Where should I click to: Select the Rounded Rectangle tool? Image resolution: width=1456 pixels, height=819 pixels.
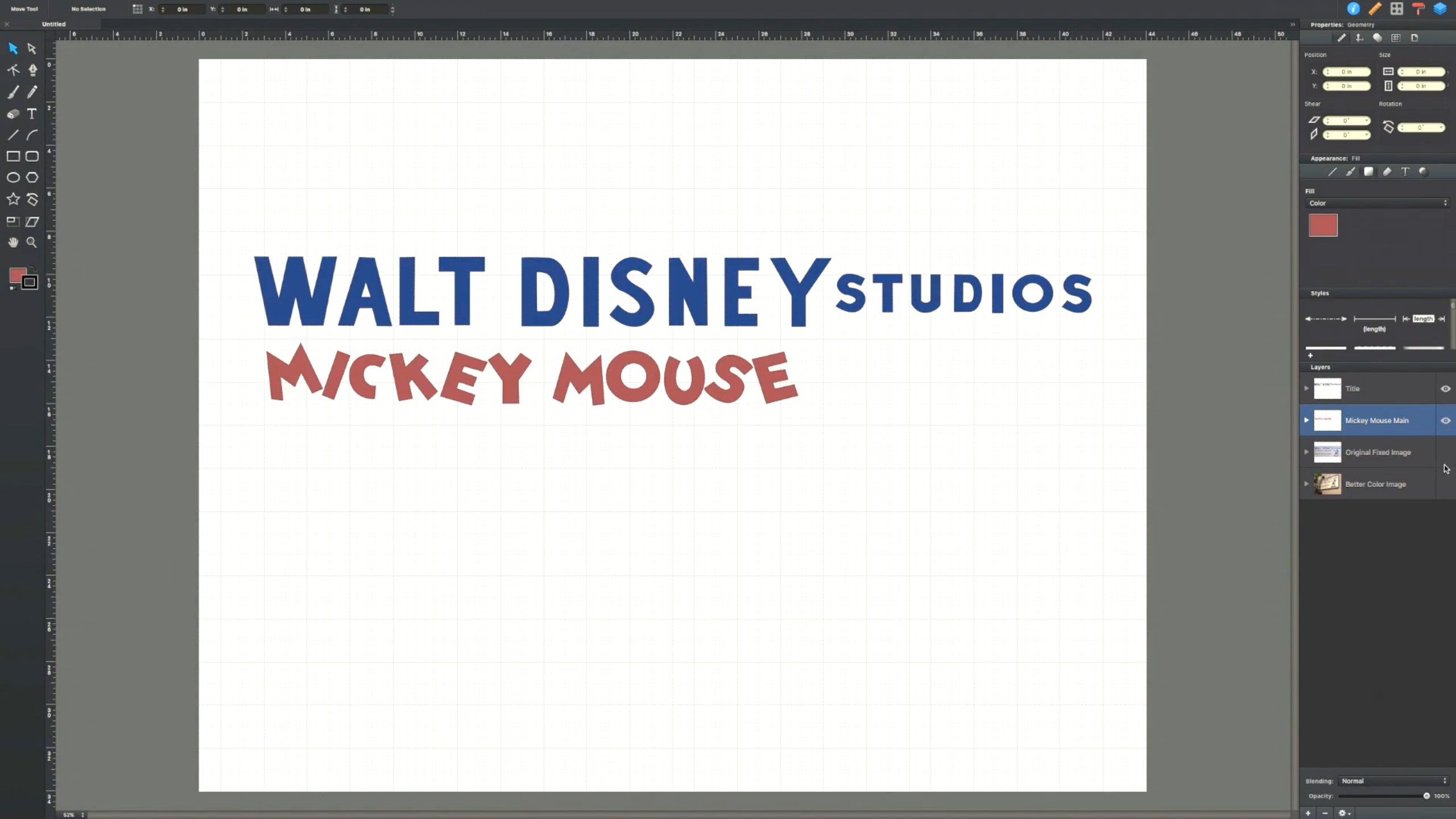[32, 156]
